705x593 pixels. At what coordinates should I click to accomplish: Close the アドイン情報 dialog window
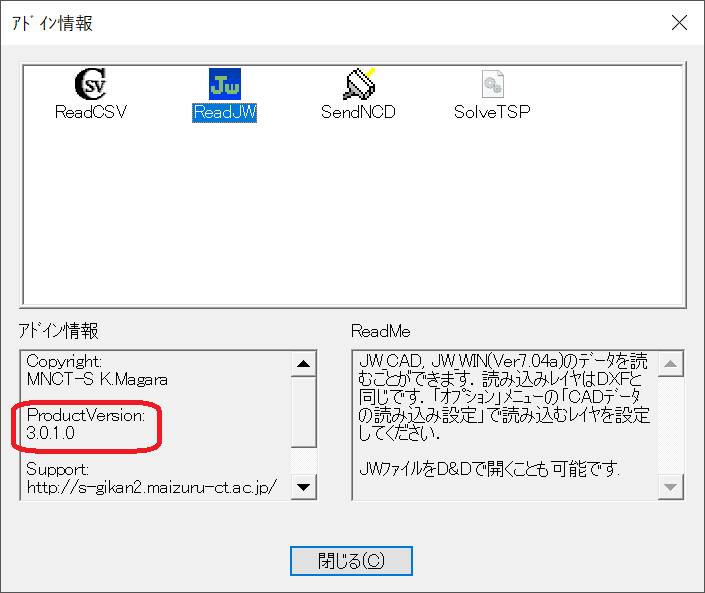[x=679, y=22]
